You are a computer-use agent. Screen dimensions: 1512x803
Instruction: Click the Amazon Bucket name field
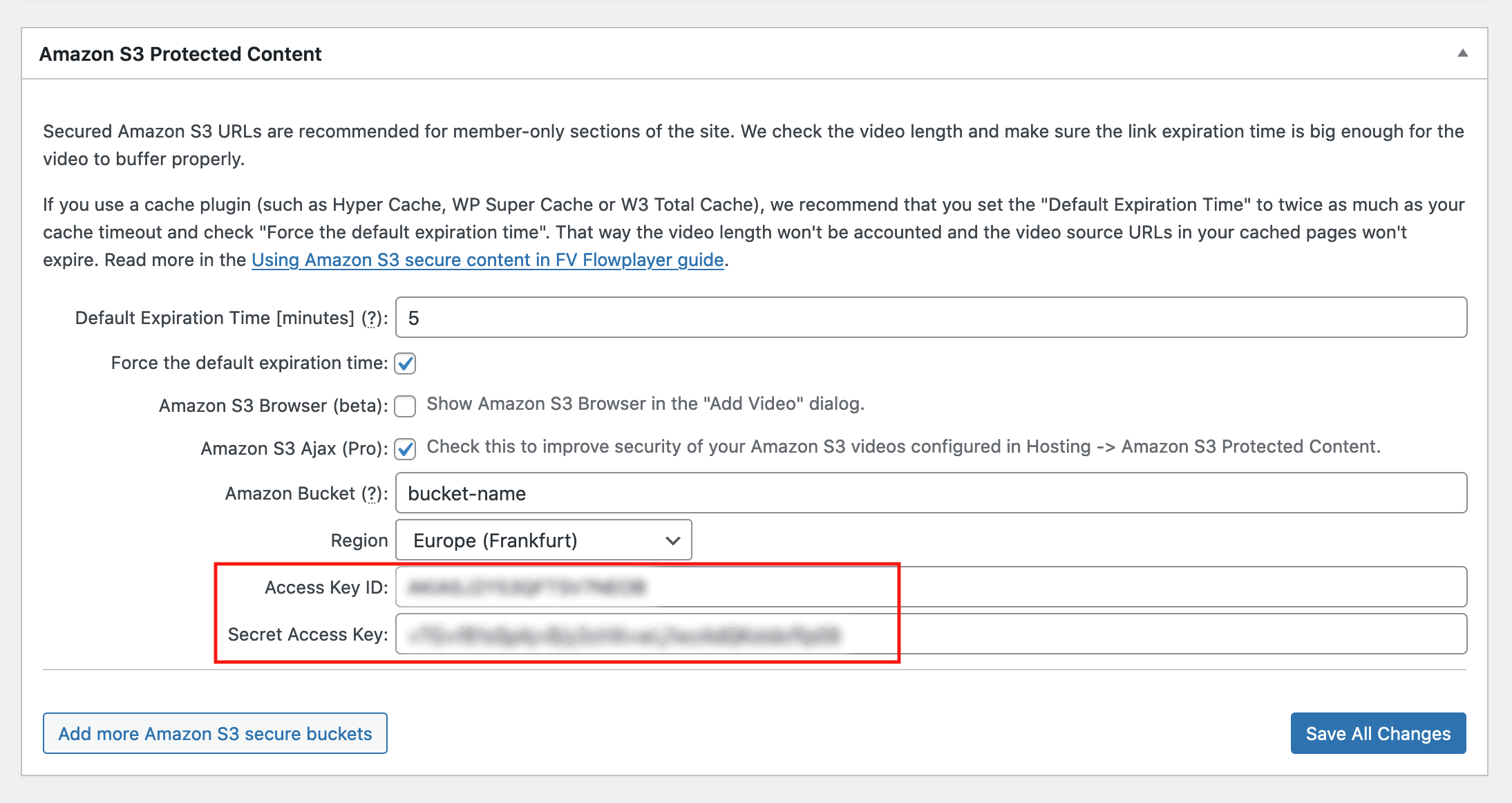click(931, 493)
